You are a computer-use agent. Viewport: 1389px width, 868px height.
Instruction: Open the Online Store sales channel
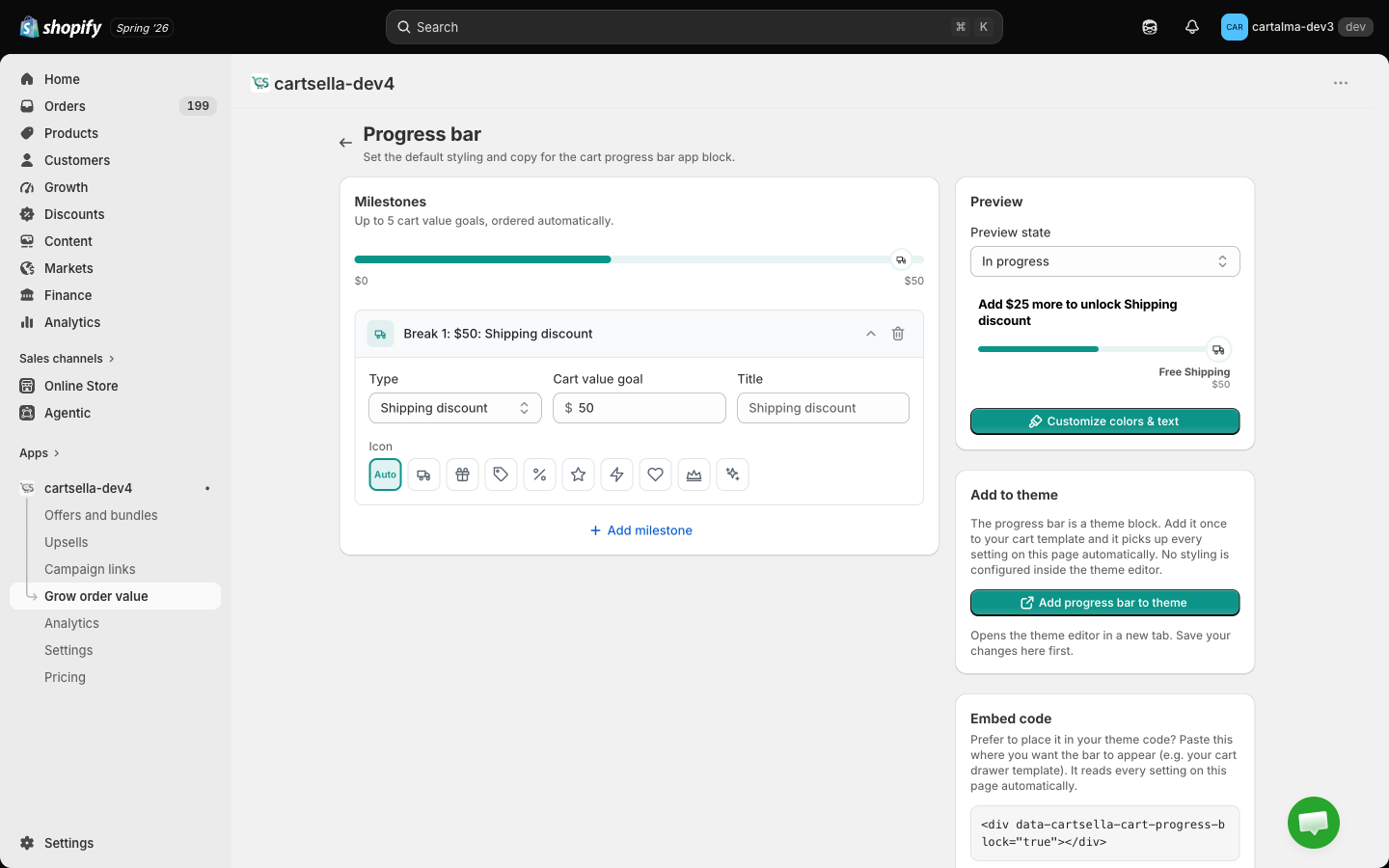click(x=116, y=386)
